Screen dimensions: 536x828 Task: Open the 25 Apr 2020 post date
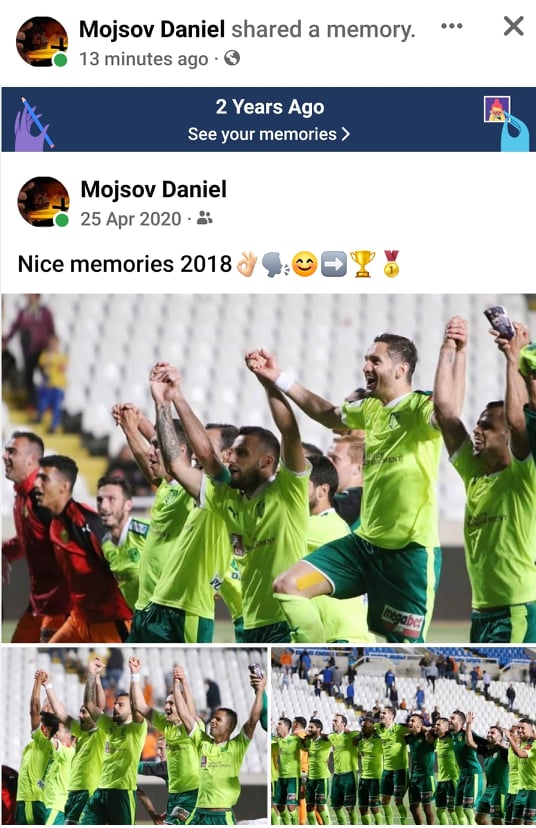[x=131, y=219]
